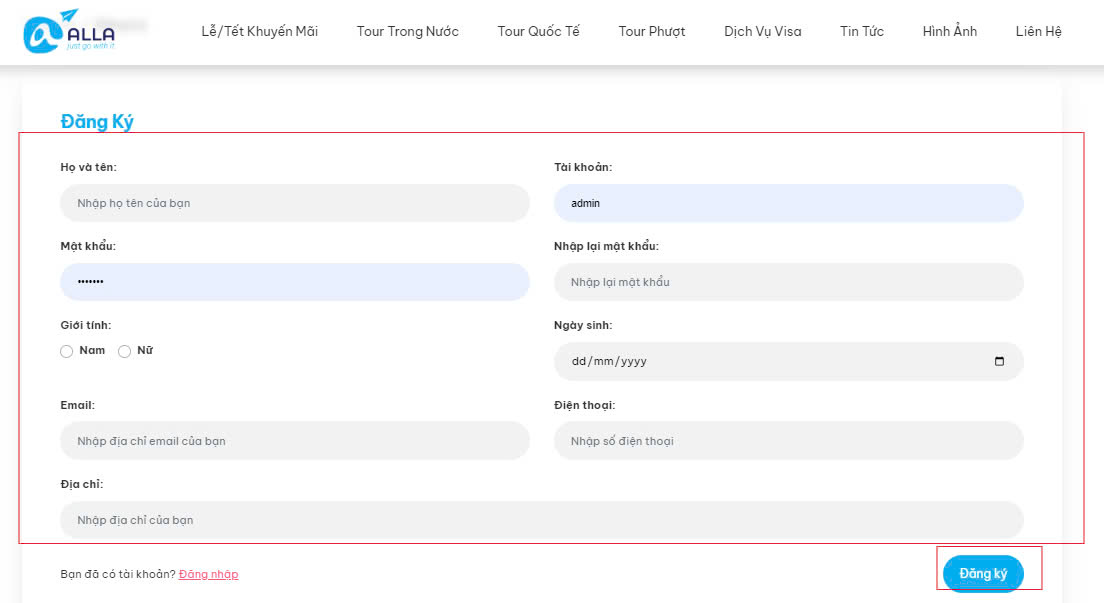
Task: Focus the Họ và tên input field
Action: [x=295, y=203]
